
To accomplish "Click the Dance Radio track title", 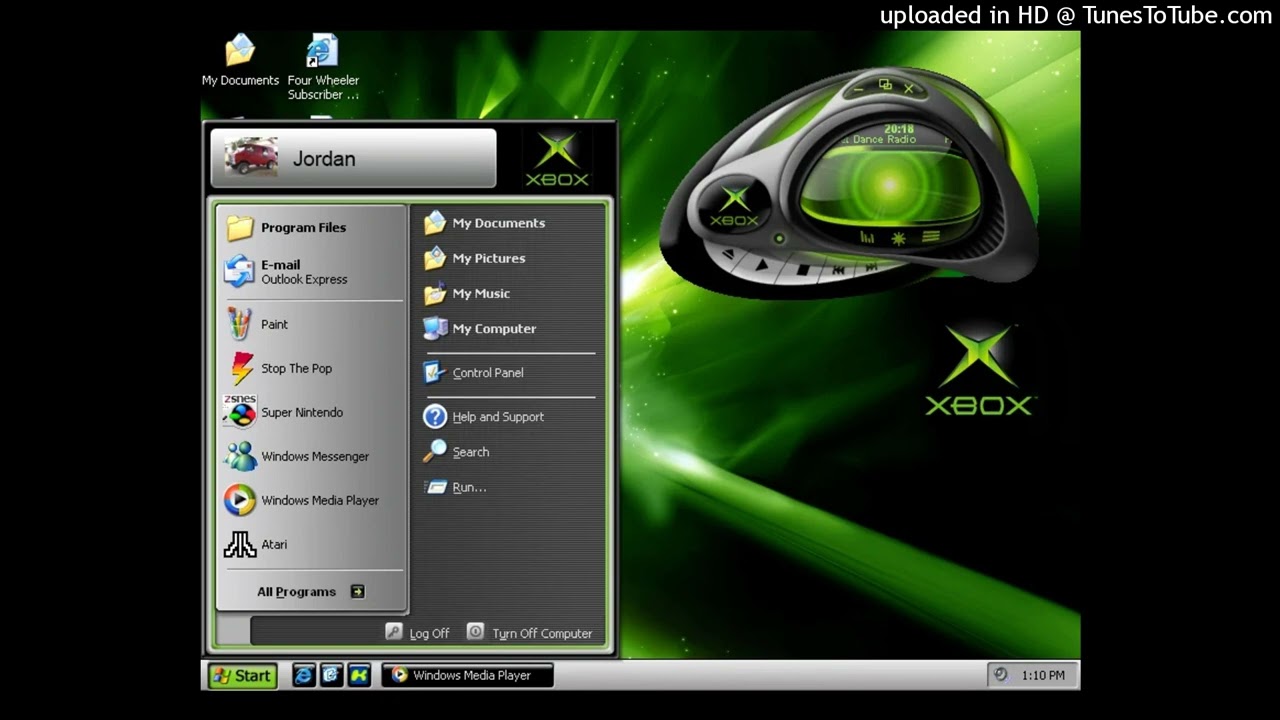I will click(x=885, y=140).
